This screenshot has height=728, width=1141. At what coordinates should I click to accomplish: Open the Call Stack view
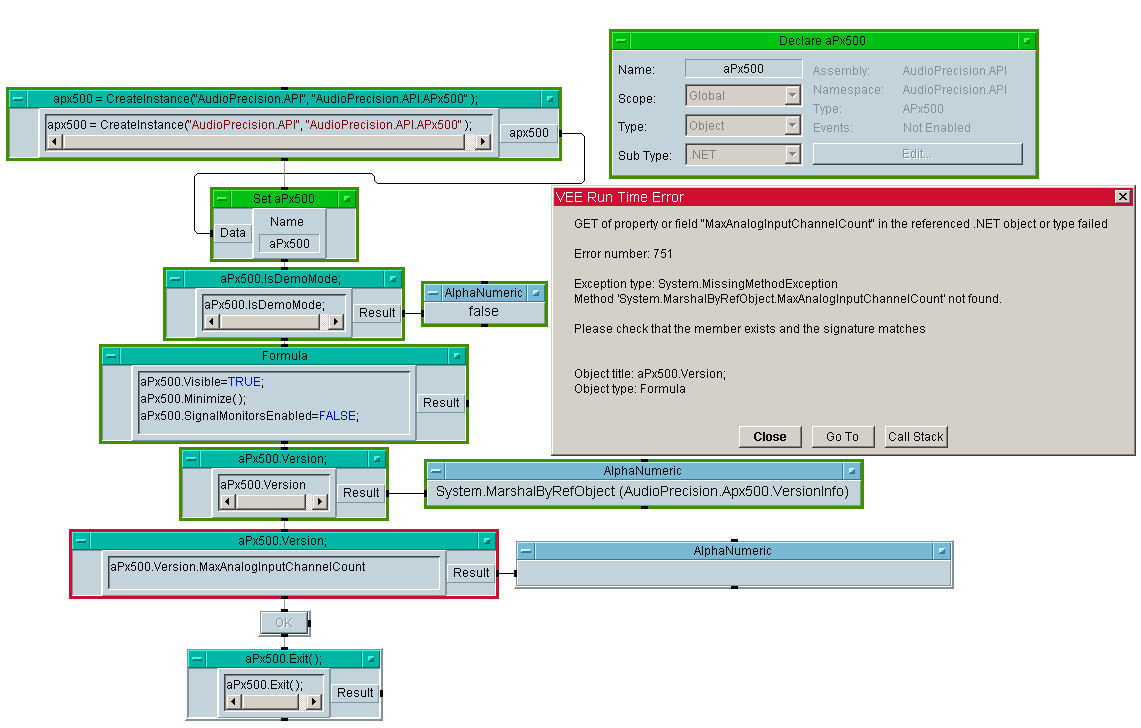[x=915, y=436]
